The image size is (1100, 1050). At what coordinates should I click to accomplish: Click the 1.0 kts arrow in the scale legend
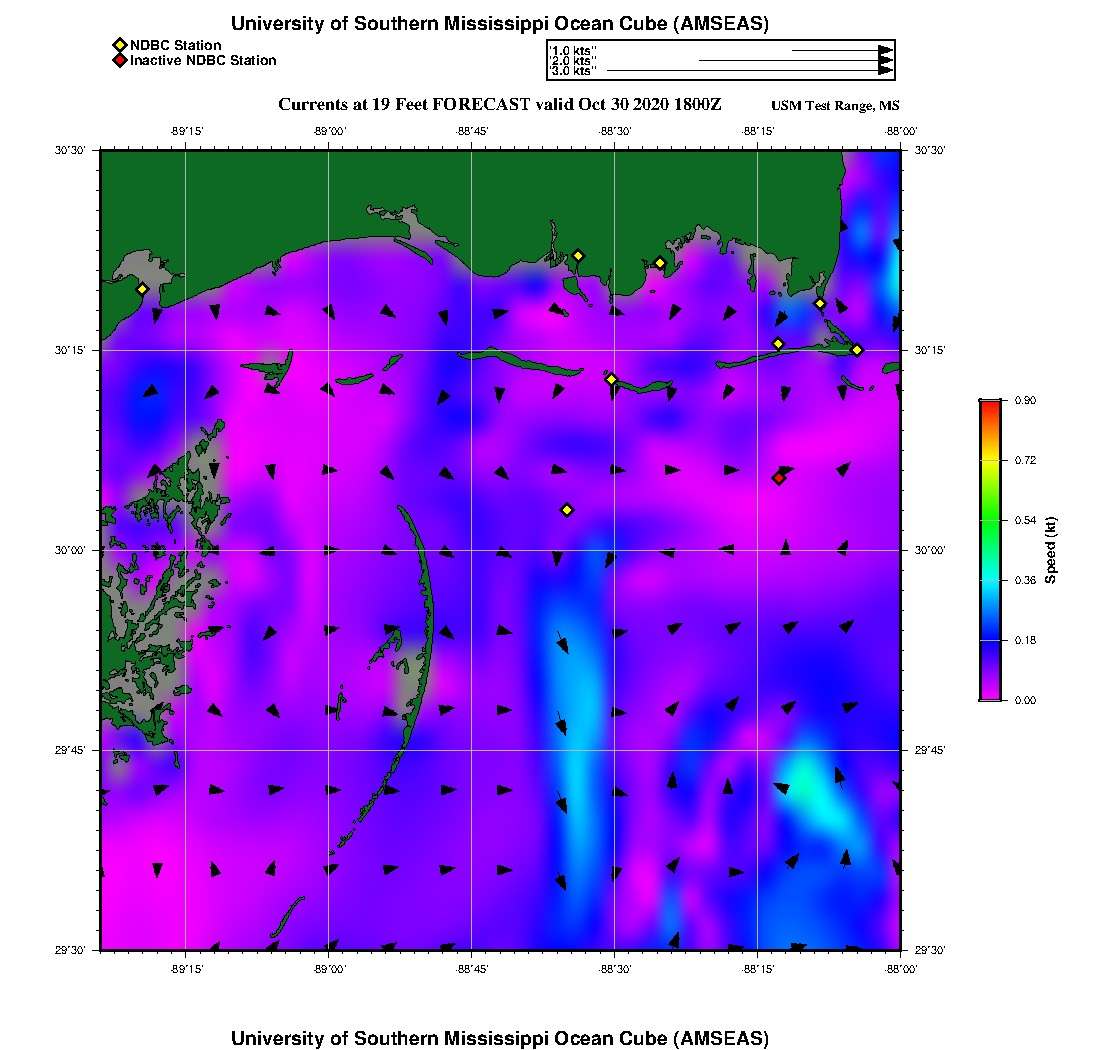[840, 49]
